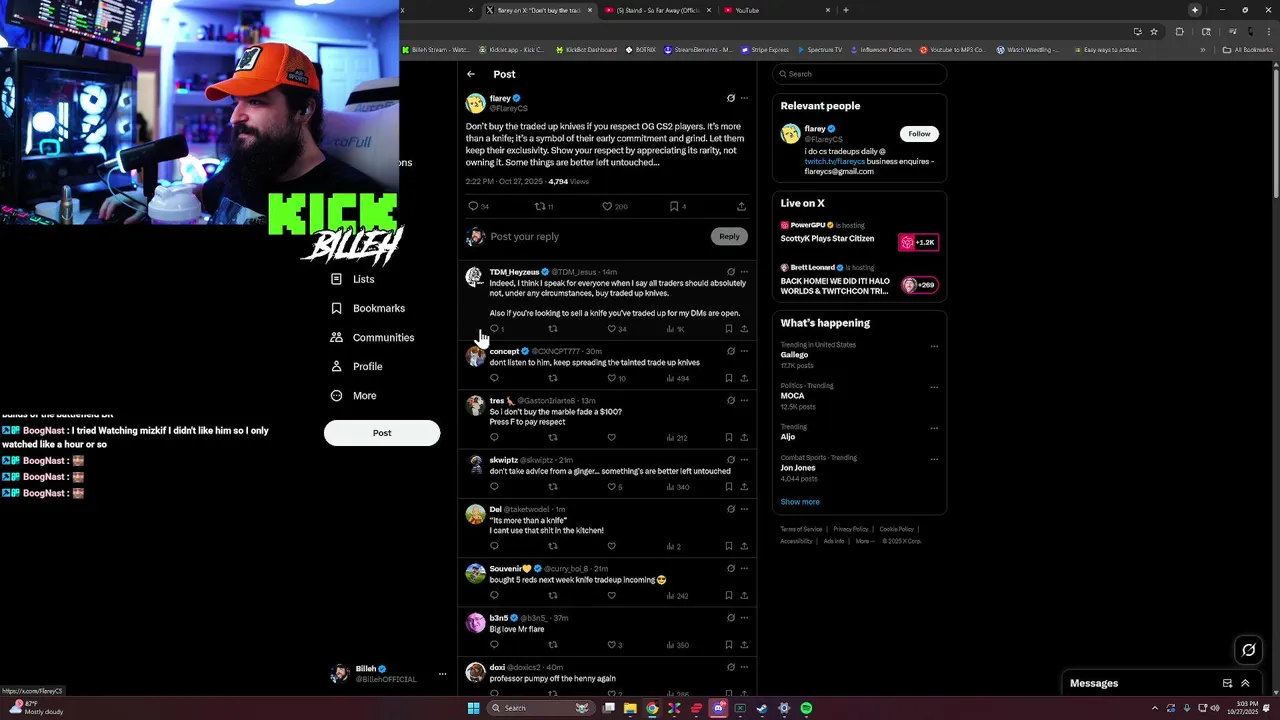
Task: Reply to Del's kitchen knife comment
Action: coord(494,546)
